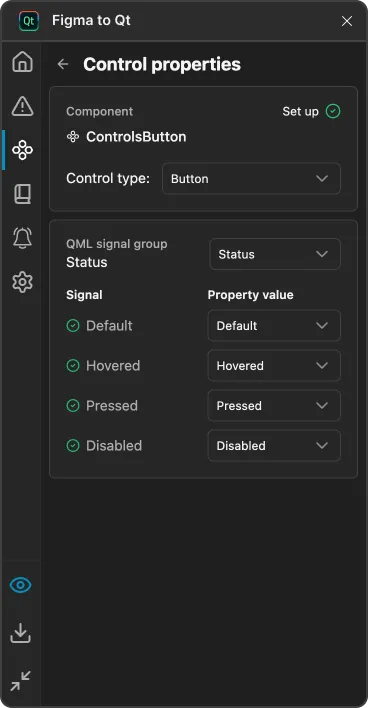The width and height of the screenshot is (368, 708).
Task: Open the Hovered property value dropdown
Action: [274, 366]
